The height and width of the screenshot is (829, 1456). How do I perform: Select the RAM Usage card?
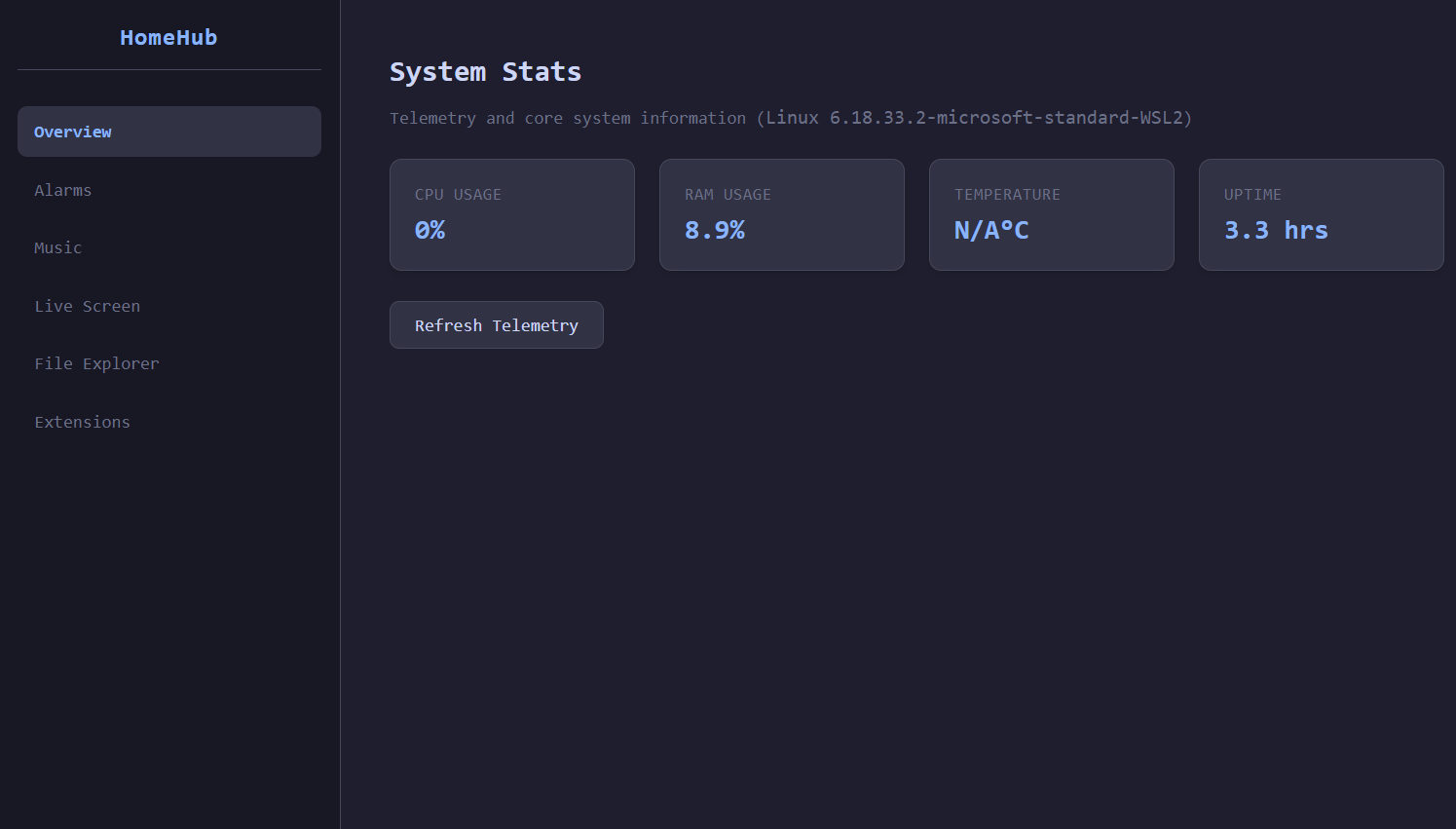tap(782, 214)
